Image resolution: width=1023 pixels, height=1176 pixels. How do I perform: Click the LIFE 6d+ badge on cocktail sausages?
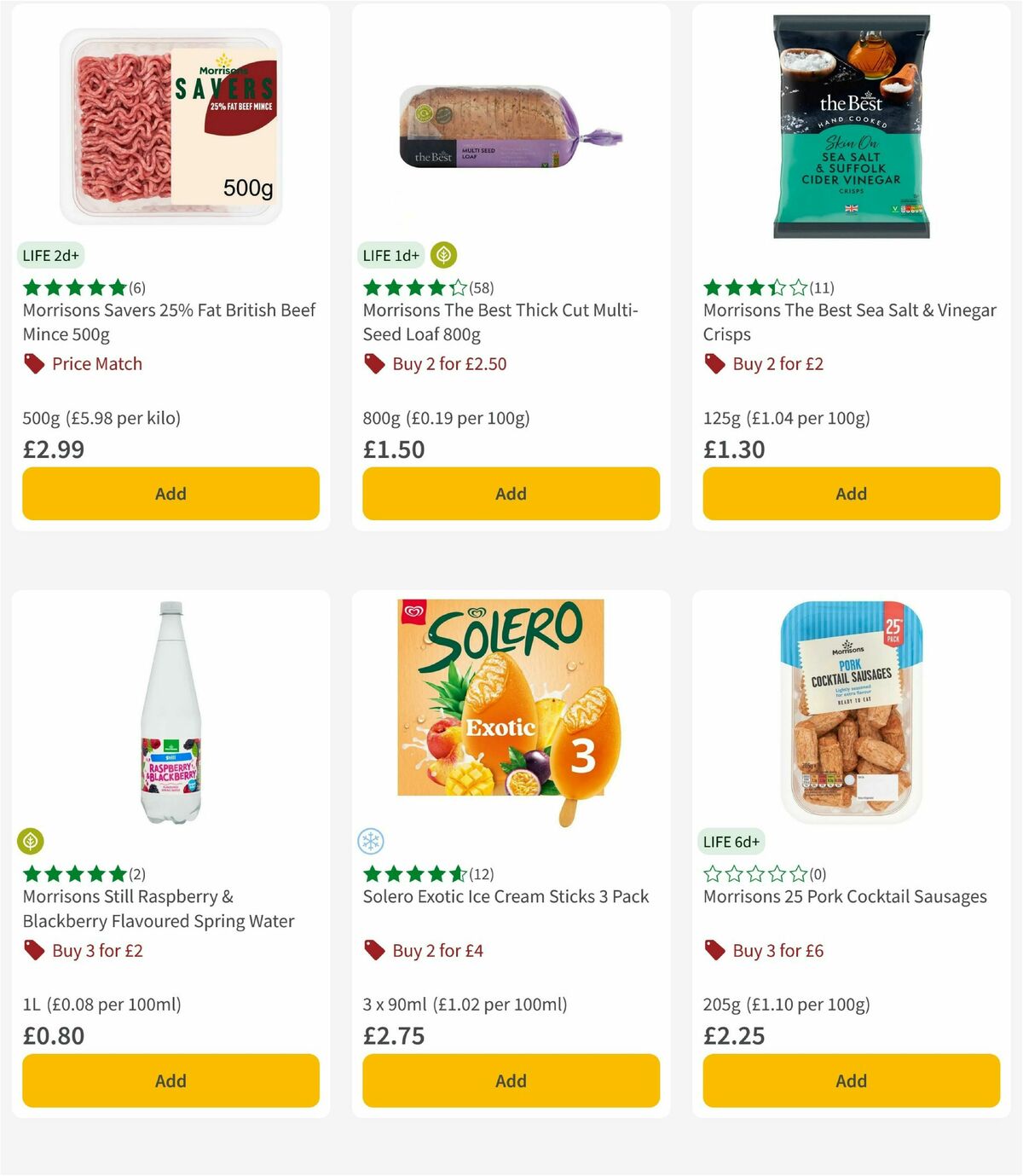point(730,841)
